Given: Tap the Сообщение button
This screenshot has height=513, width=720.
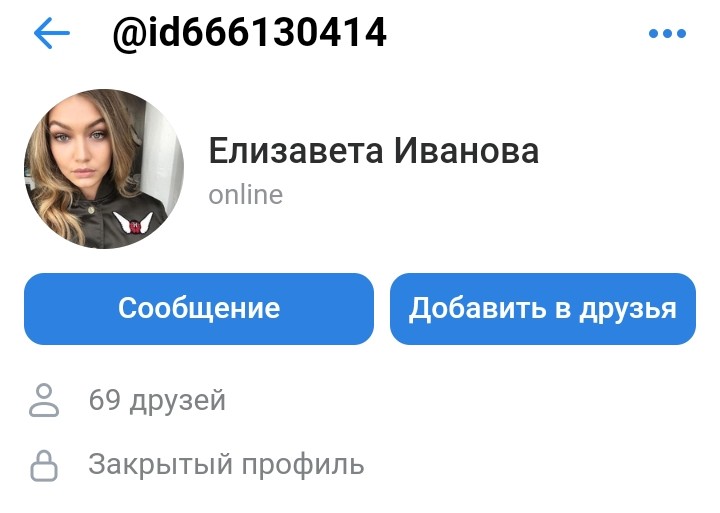Looking at the screenshot, I should (199, 309).
